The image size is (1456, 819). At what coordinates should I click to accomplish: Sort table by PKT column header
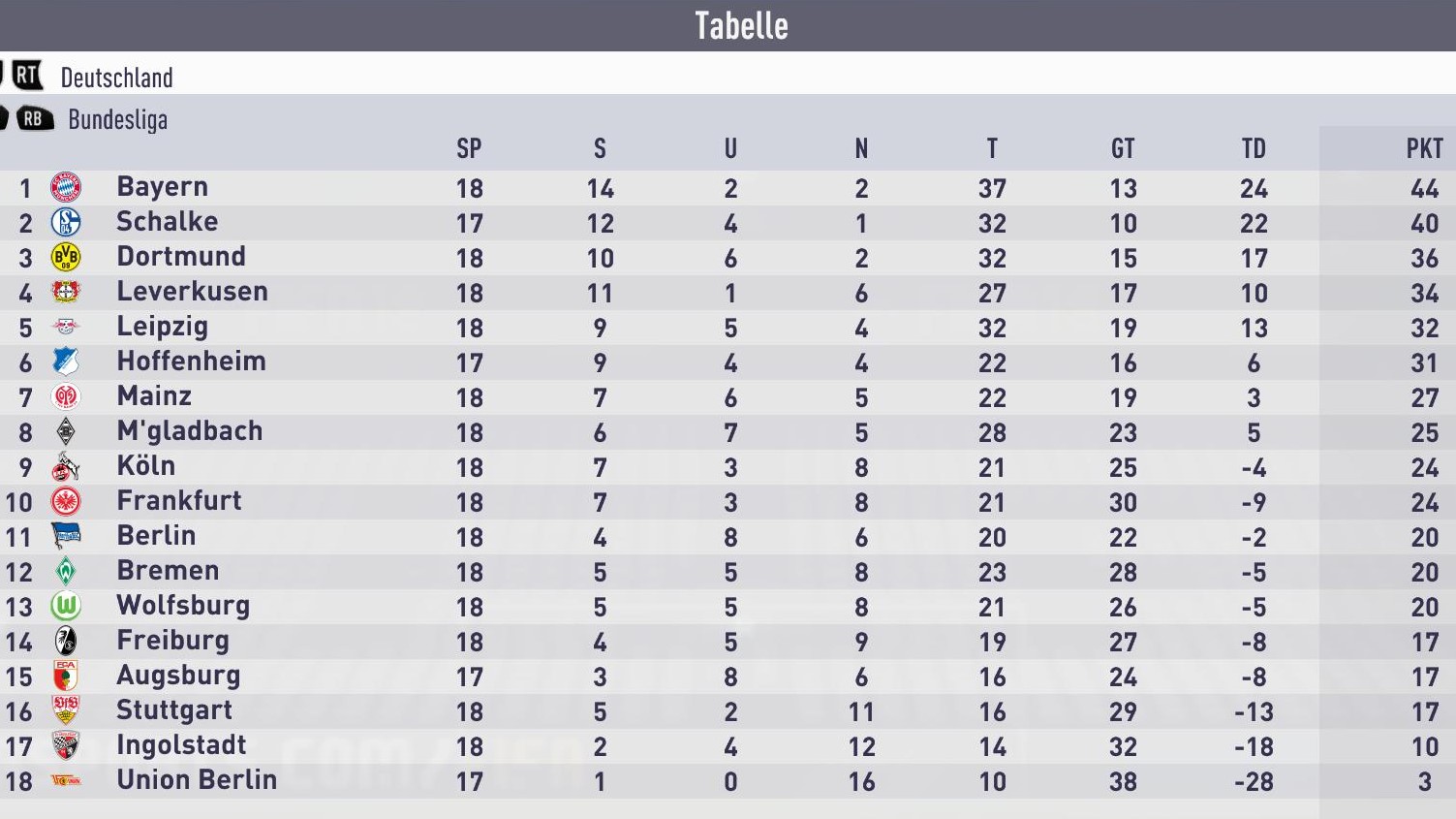click(1424, 148)
